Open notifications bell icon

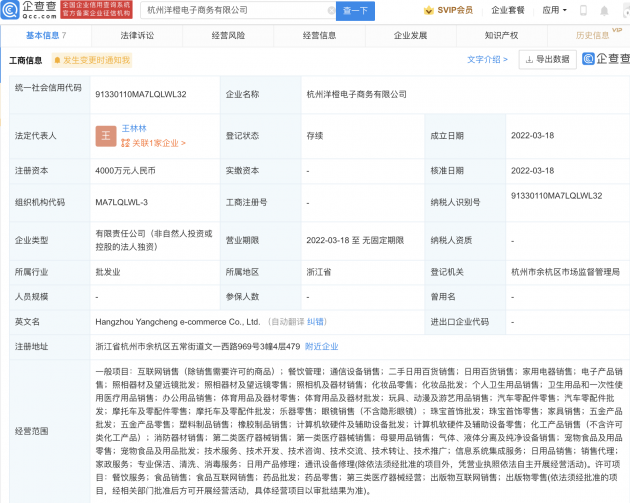[x=604, y=11]
